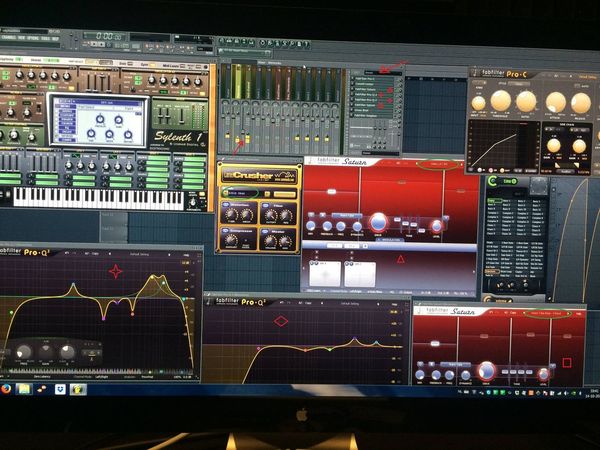This screenshot has height=450, width=600.
Task: Toggle band enable button in lower Saturn window
Action: coord(420,364)
